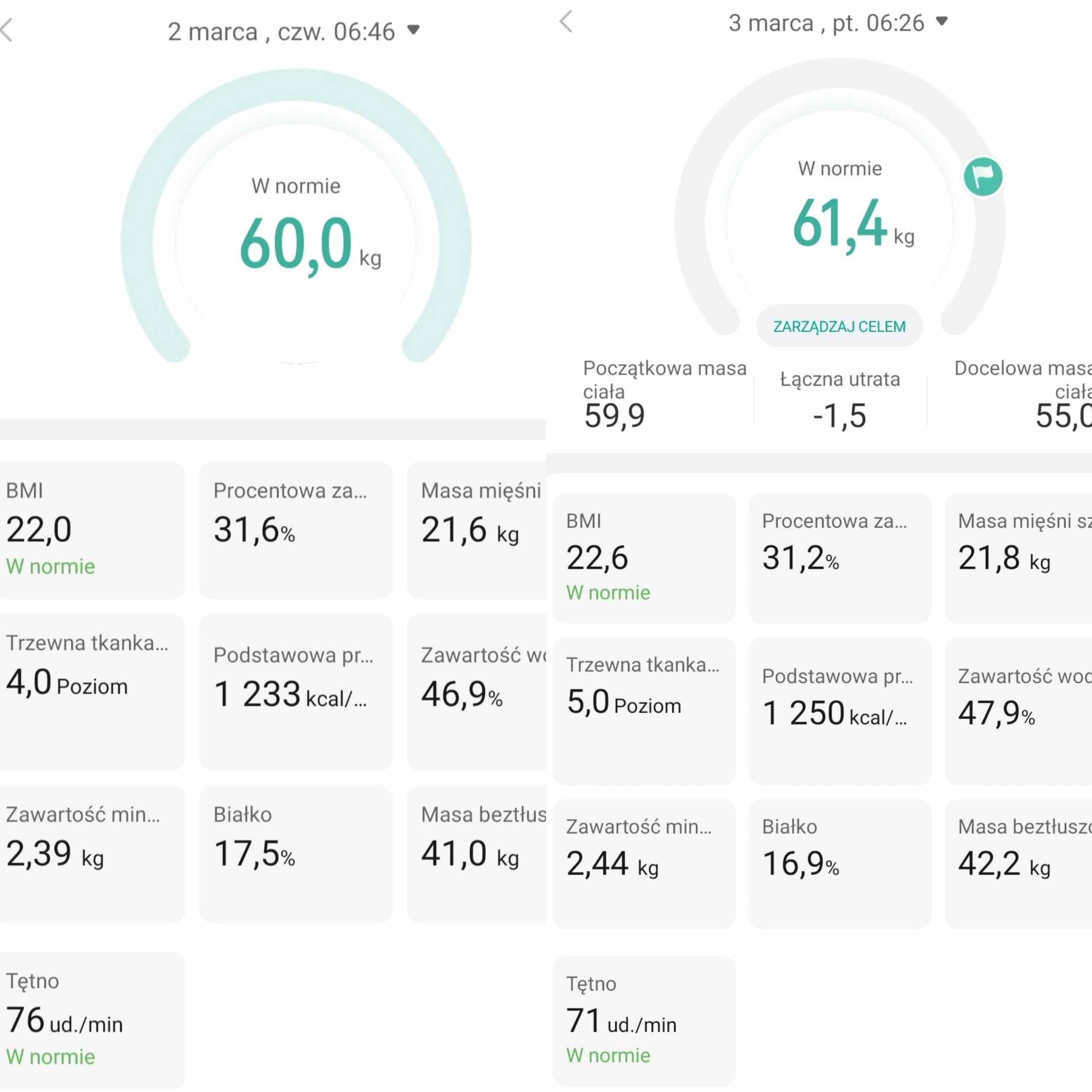Expand the 3 marca date dropdown arrow

tap(942, 21)
